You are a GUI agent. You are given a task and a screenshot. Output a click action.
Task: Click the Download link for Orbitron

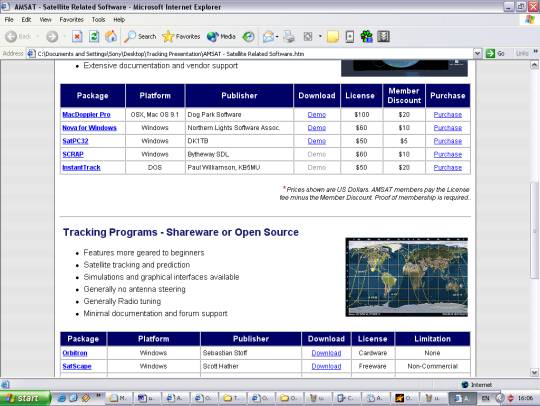[326, 353]
